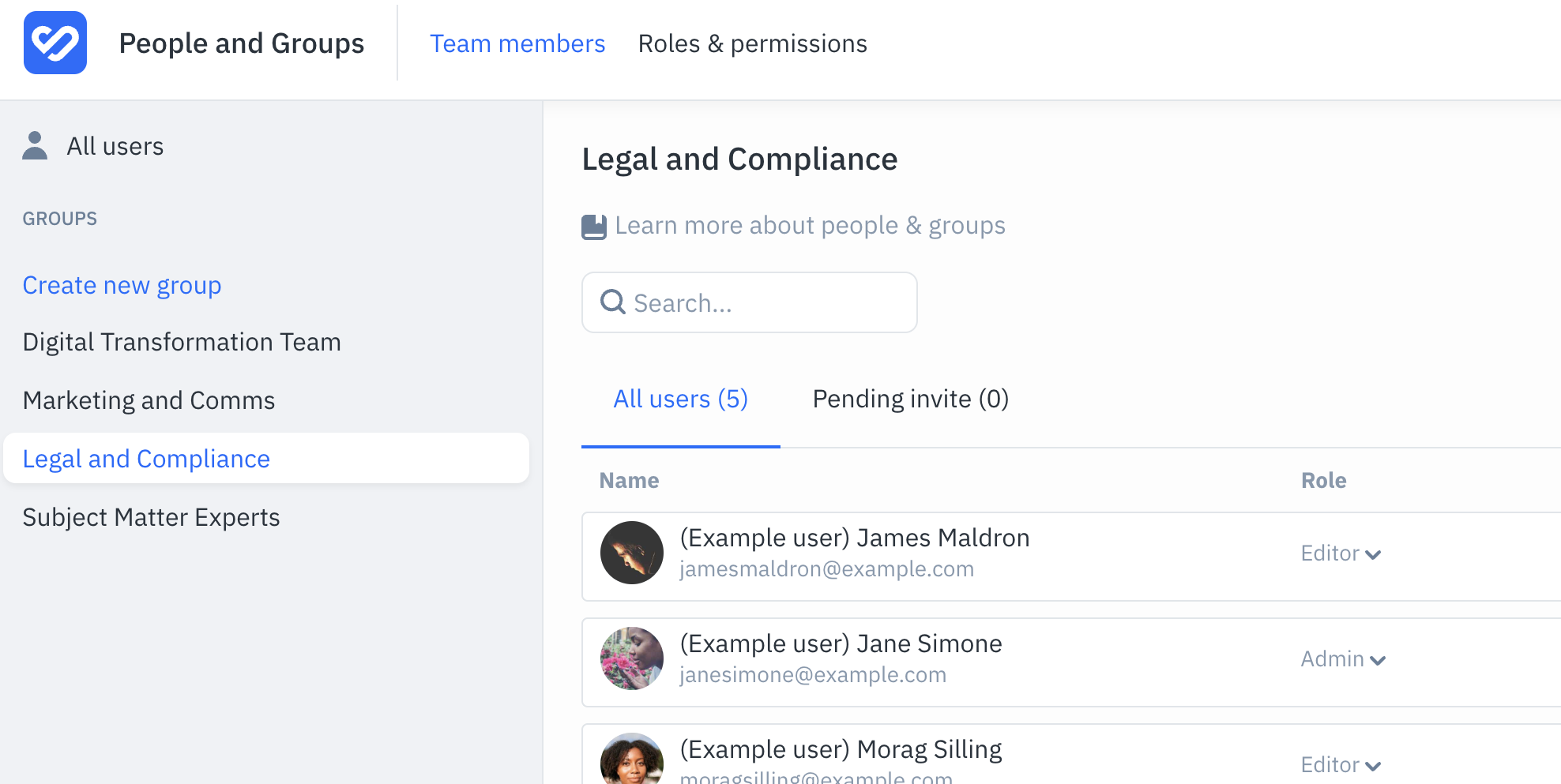Click Create new group link
1561x784 pixels.
(122, 285)
